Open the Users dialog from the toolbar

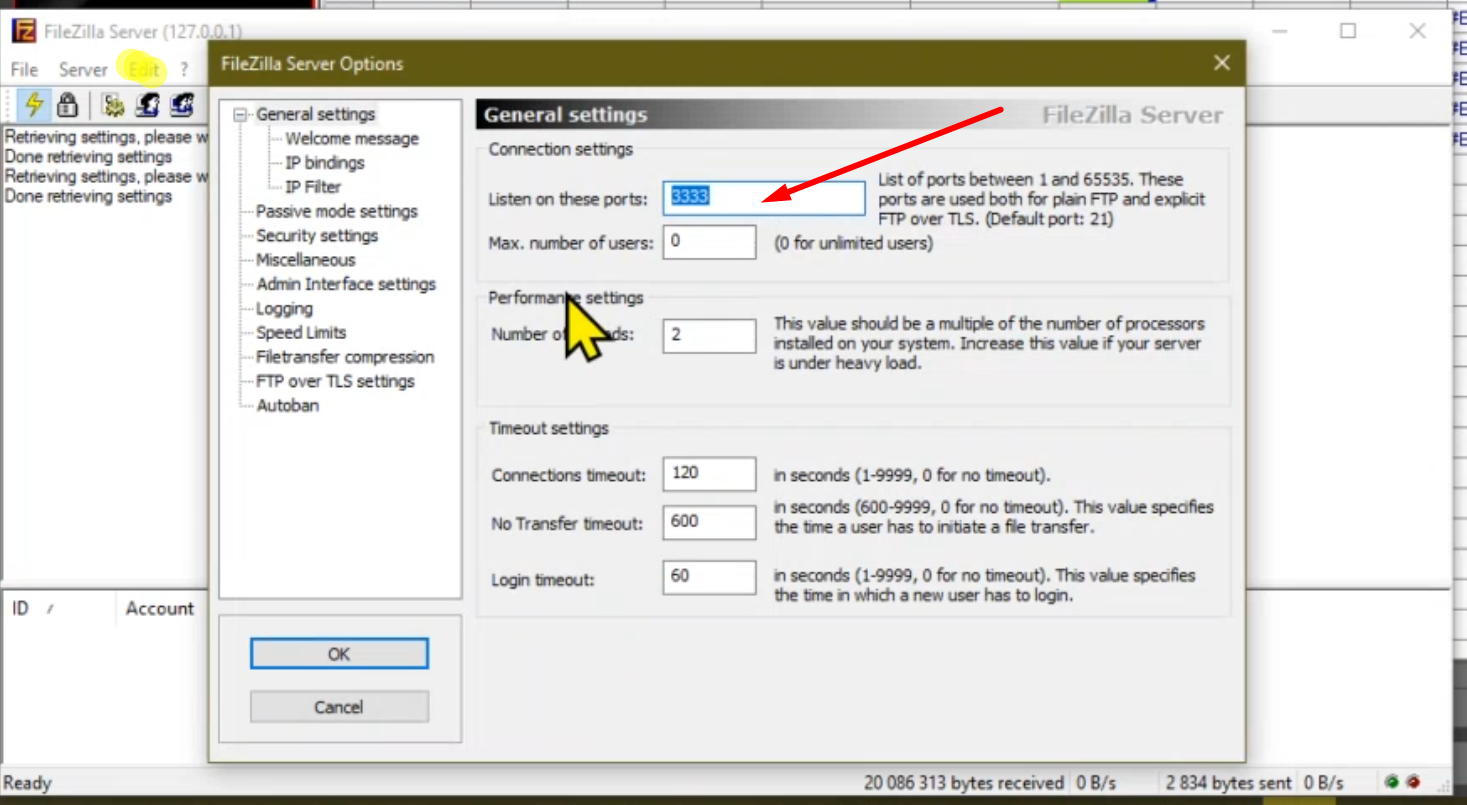coord(147,106)
